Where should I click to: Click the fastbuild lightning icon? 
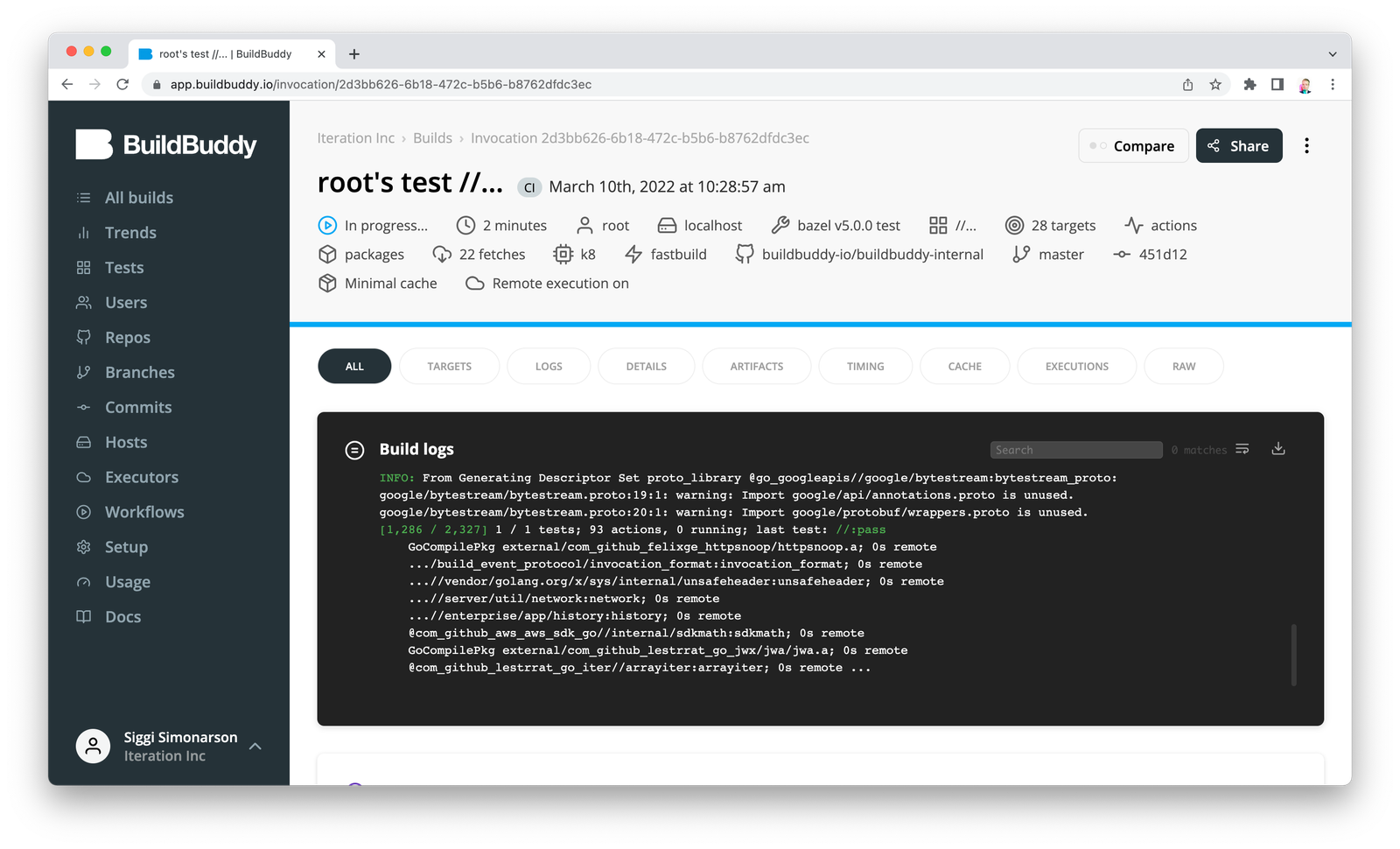pyautogui.click(x=633, y=255)
